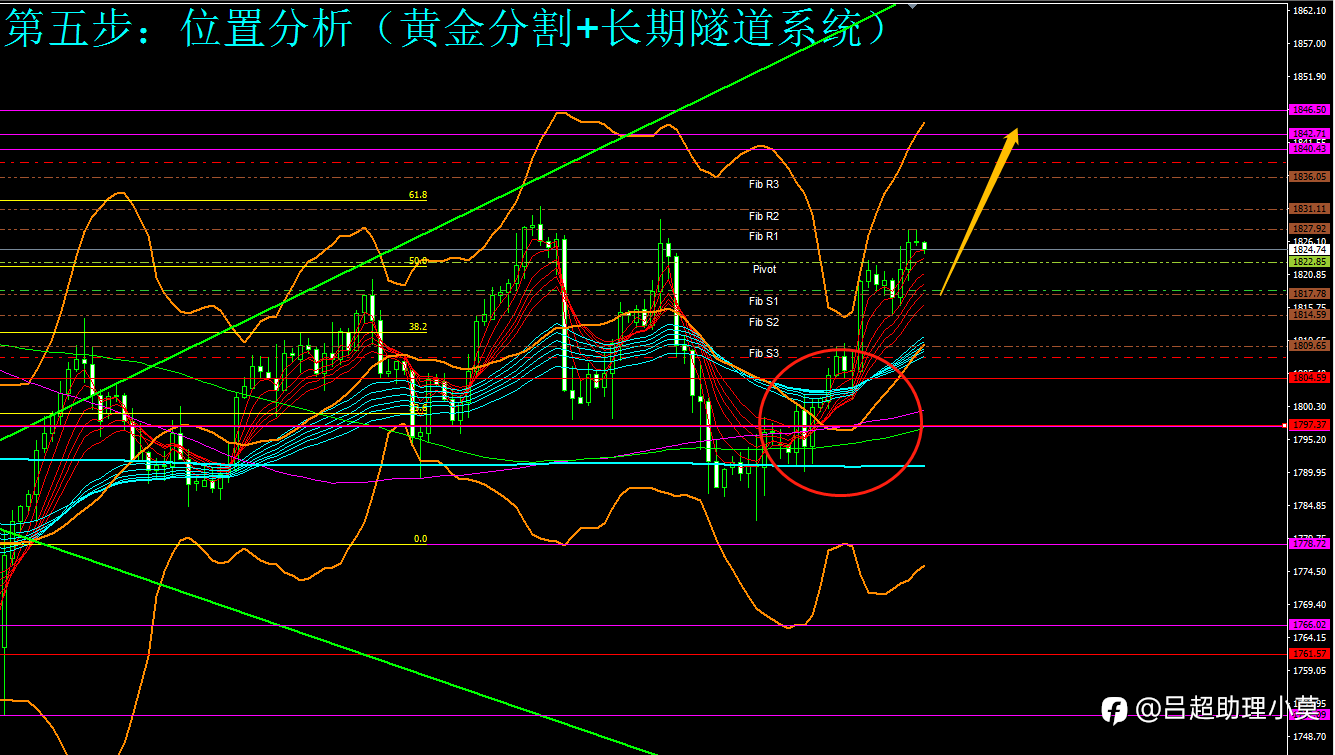Select the 0.0 Fibonacci retracement label

[420, 539]
